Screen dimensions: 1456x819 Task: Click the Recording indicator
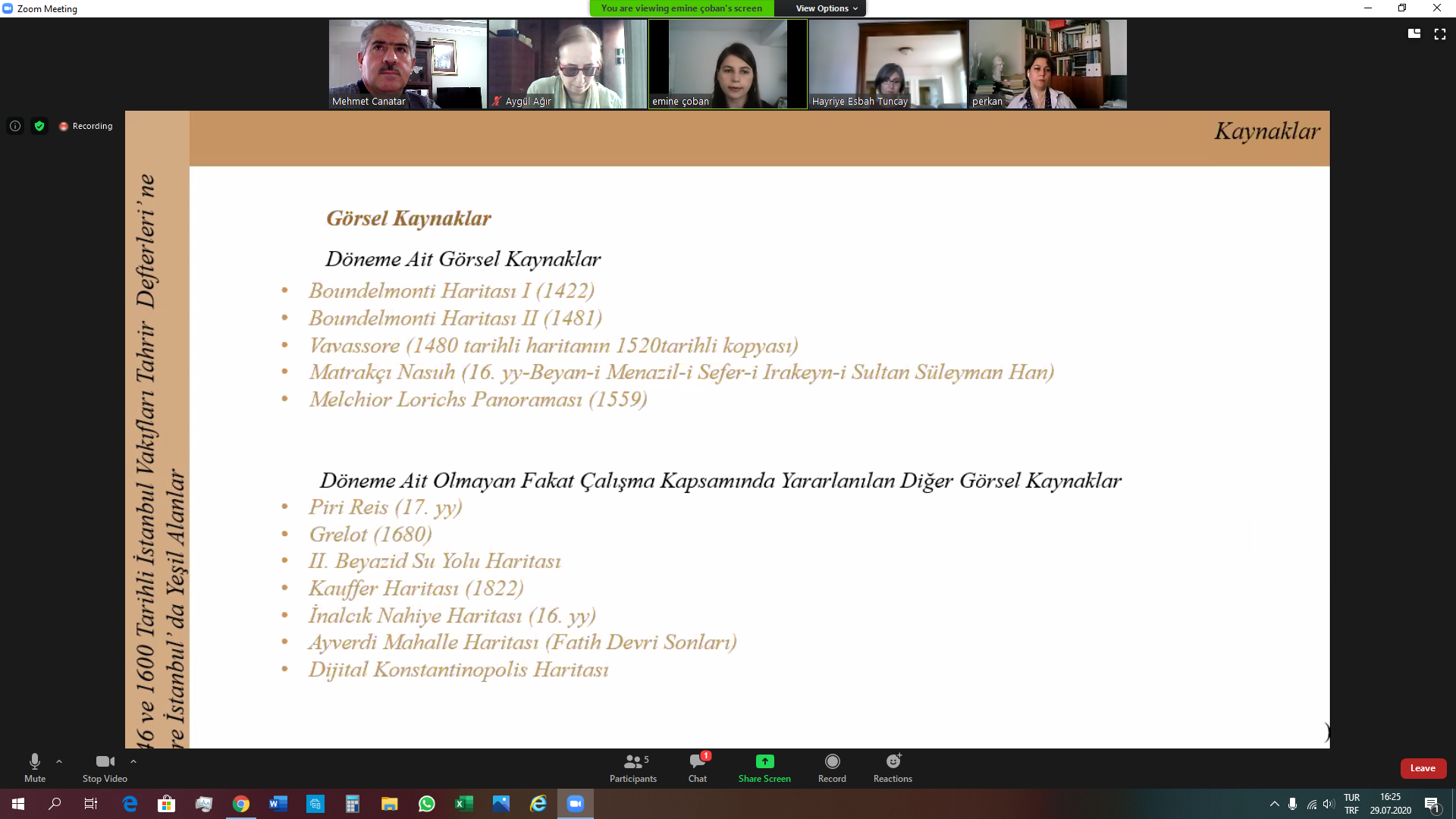[x=86, y=126]
